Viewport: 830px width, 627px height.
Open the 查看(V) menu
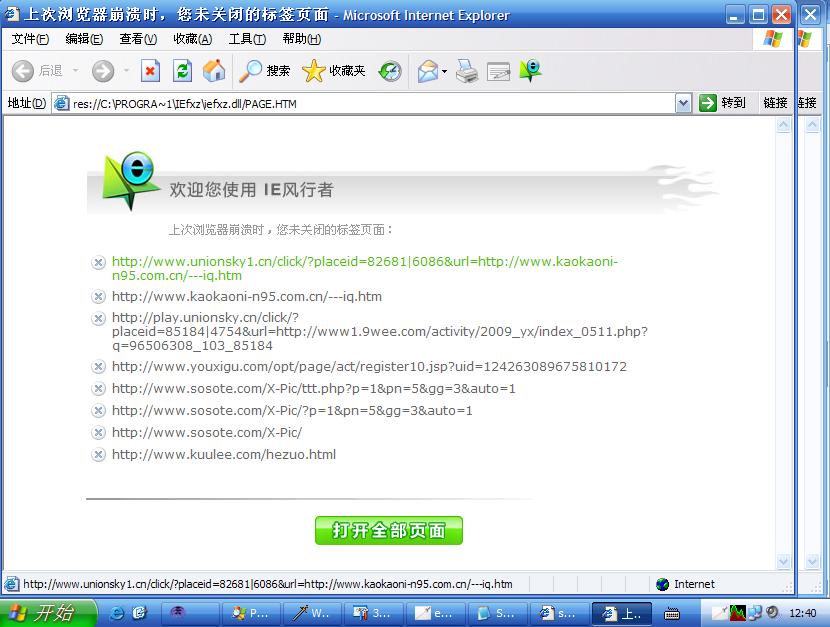click(x=138, y=39)
